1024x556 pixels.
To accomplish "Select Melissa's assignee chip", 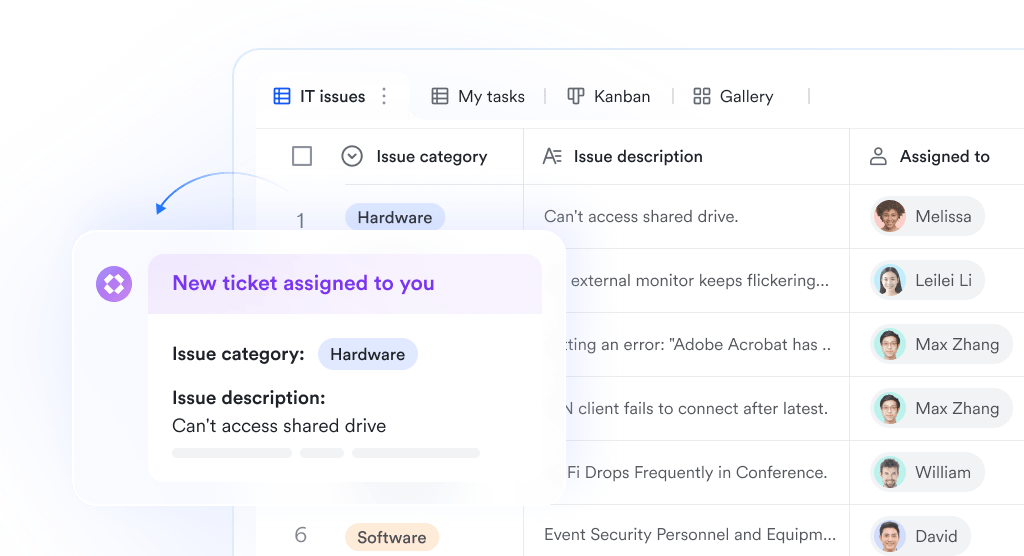I will tap(927, 216).
